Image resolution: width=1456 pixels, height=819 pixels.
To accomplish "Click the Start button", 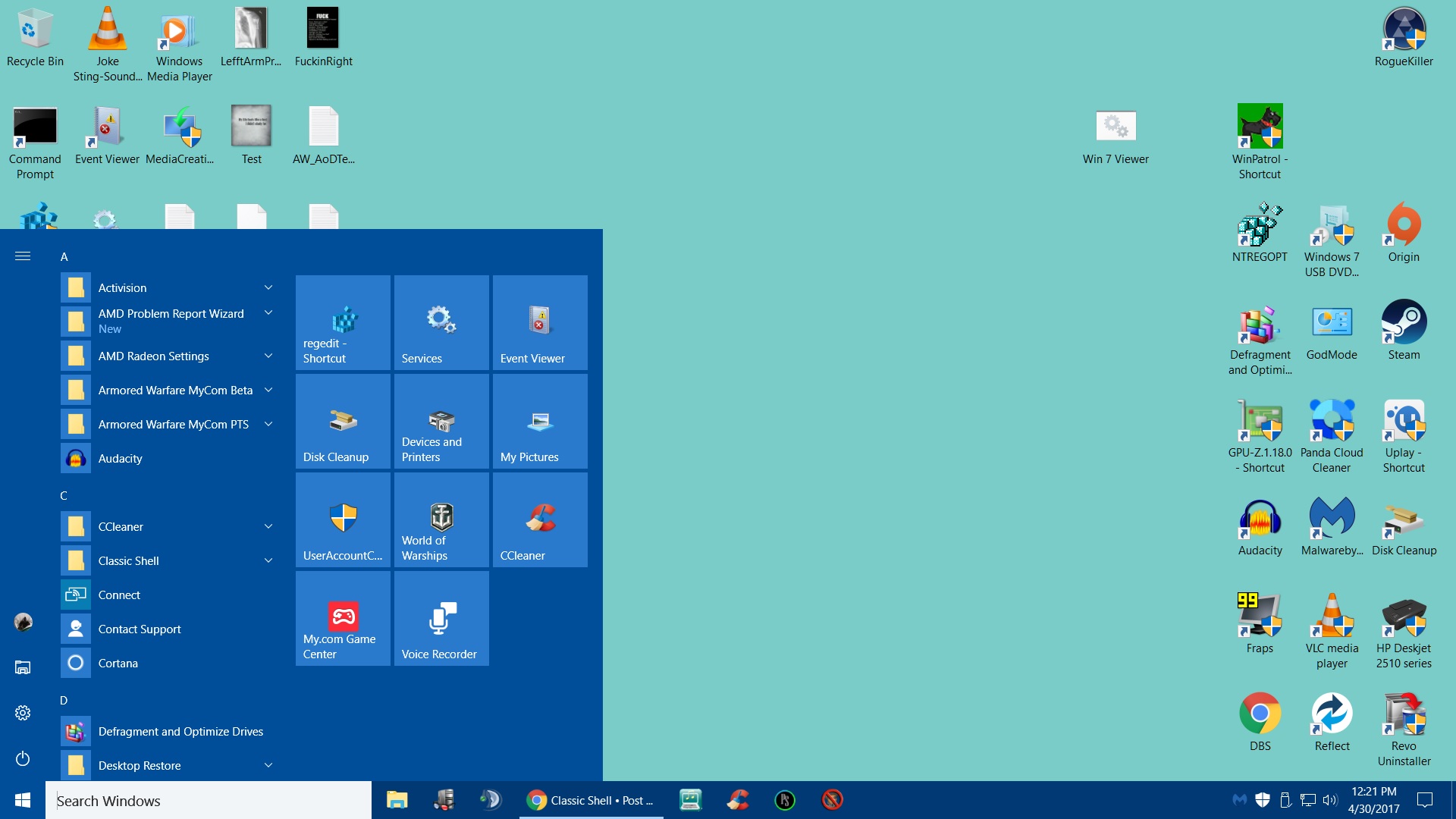I will tap(23, 800).
